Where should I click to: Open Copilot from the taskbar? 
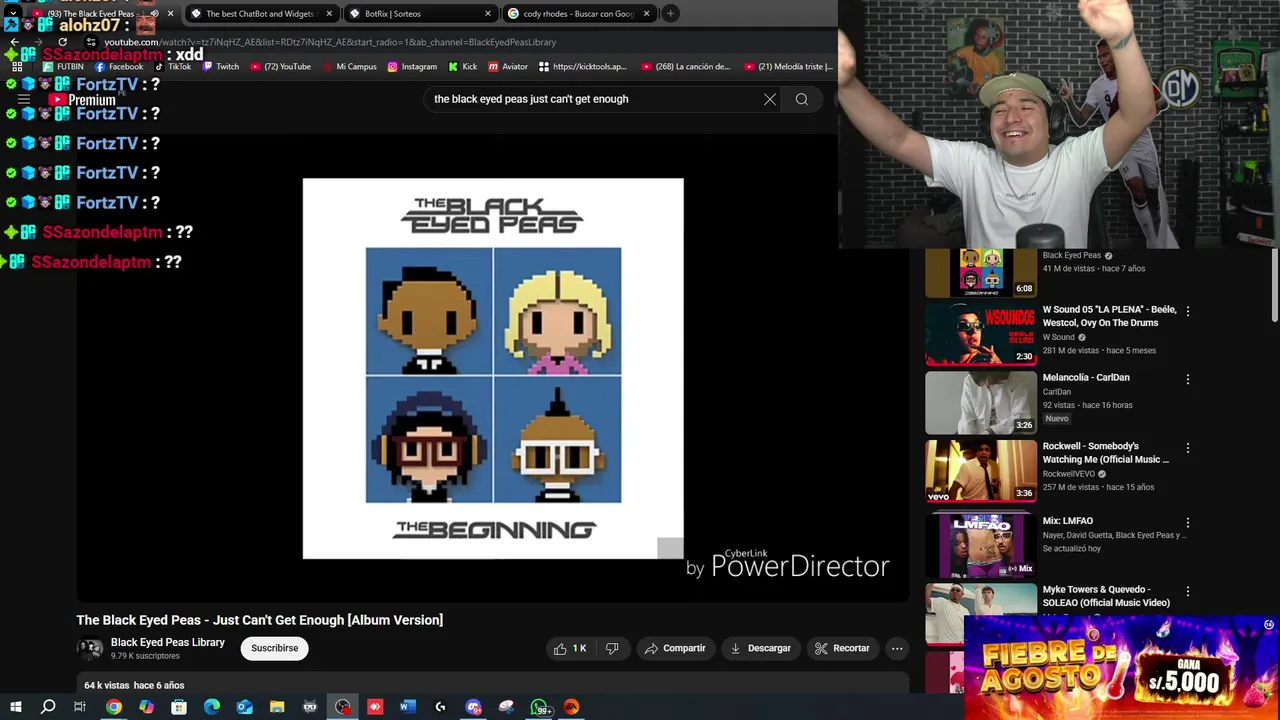click(x=147, y=707)
